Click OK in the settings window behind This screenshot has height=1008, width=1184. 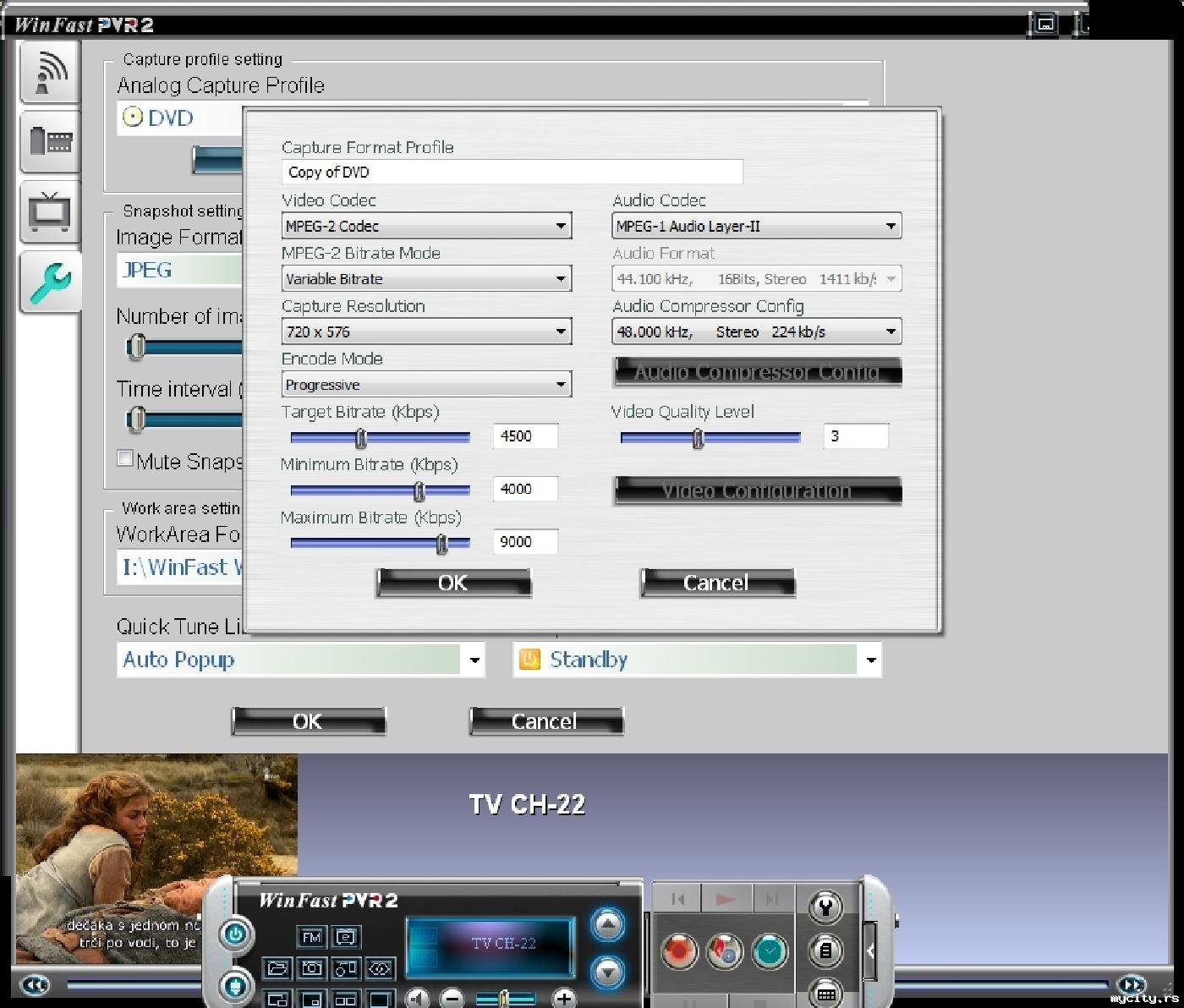coord(309,721)
